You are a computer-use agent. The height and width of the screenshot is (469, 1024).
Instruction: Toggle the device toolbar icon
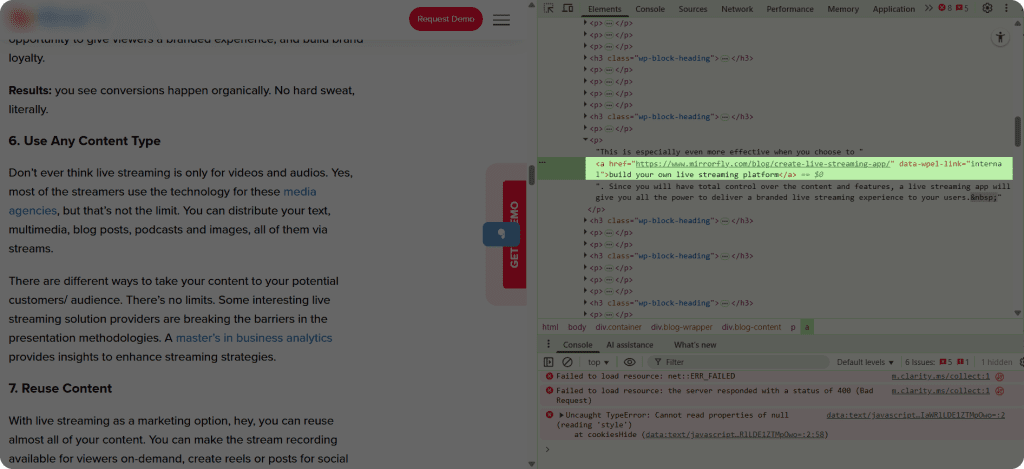click(x=568, y=8)
